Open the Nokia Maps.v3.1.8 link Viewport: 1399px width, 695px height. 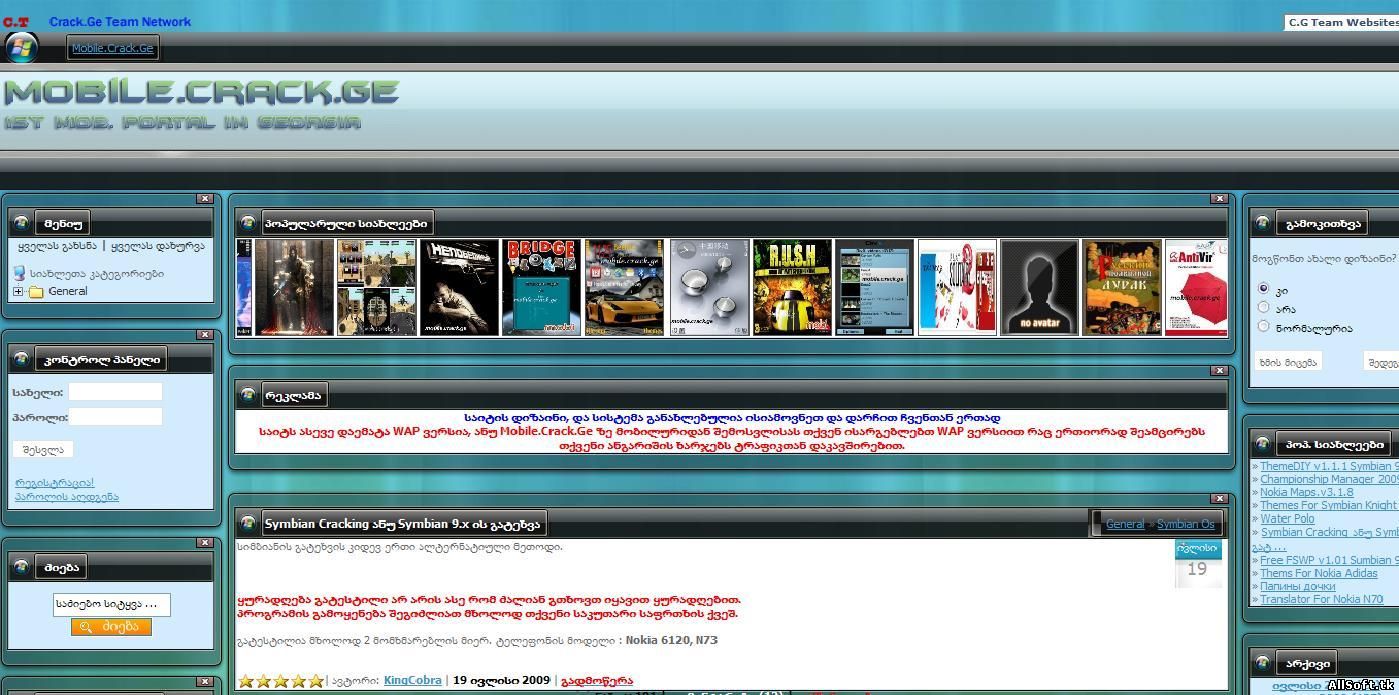click(x=1306, y=492)
